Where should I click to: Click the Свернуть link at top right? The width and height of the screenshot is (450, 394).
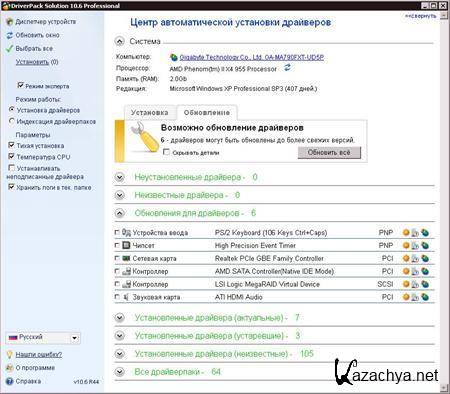pos(421,16)
